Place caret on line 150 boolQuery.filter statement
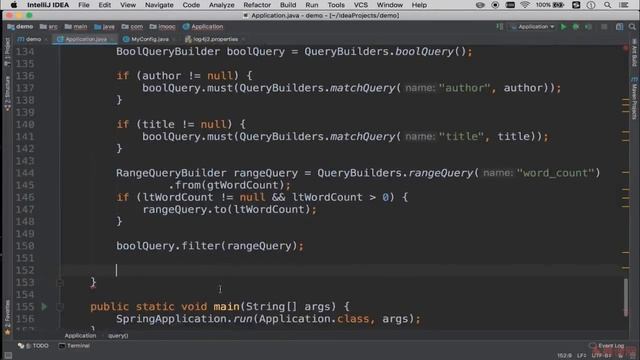Image resolution: width=640 pixels, height=360 pixels. coord(210,246)
